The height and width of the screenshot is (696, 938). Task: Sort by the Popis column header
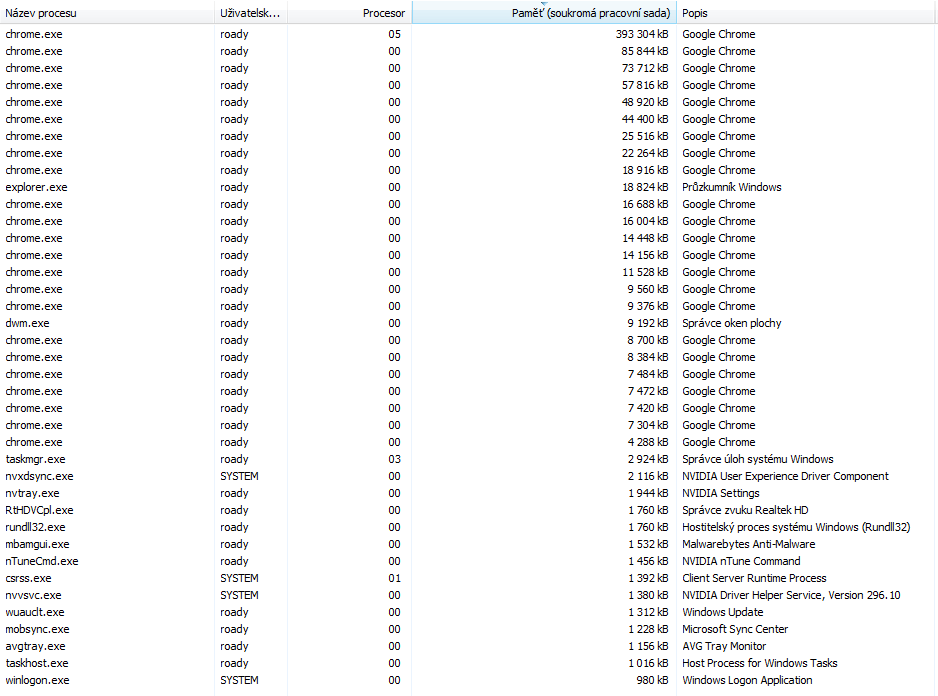pos(805,13)
